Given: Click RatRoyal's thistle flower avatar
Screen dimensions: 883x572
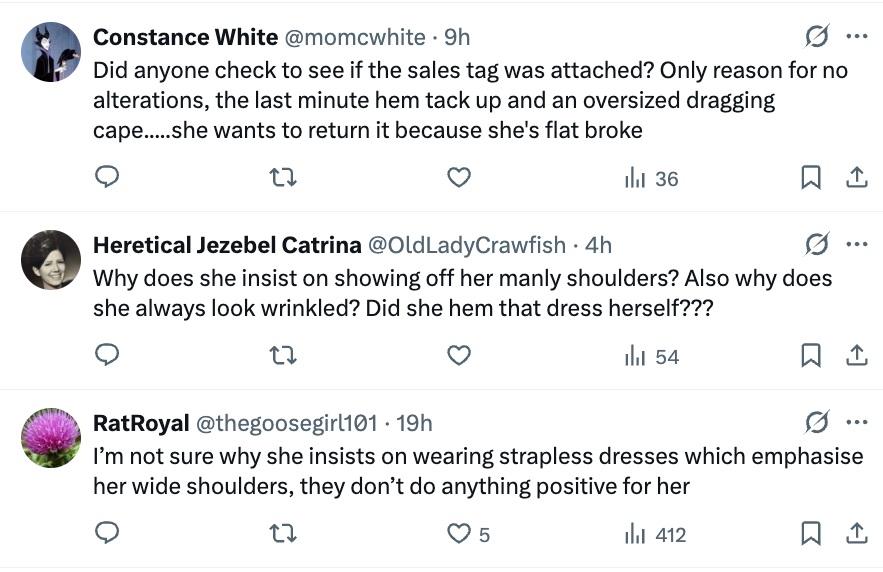Looking at the screenshot, I should pyautogui.click(x=51, y=437).
